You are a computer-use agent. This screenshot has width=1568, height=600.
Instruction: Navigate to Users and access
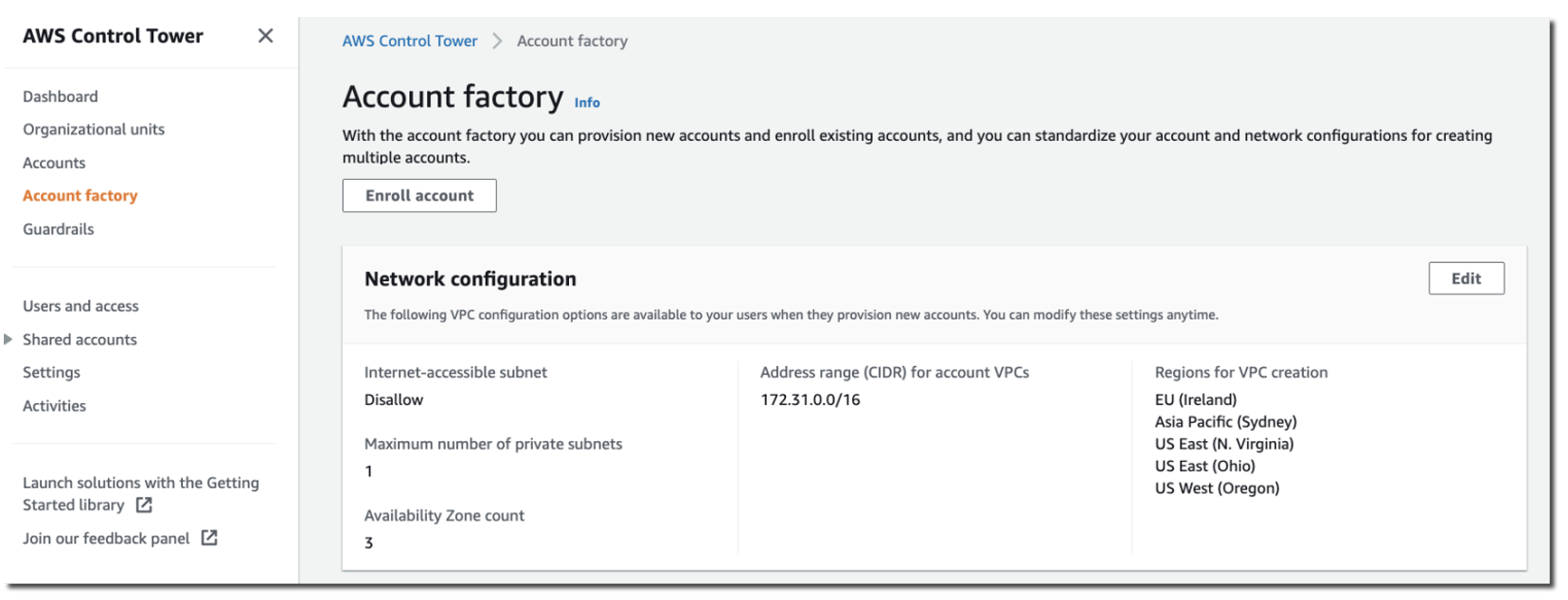(80, 306)
